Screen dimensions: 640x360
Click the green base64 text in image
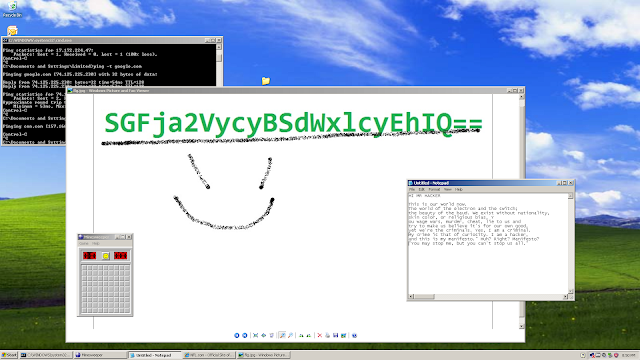293,123
